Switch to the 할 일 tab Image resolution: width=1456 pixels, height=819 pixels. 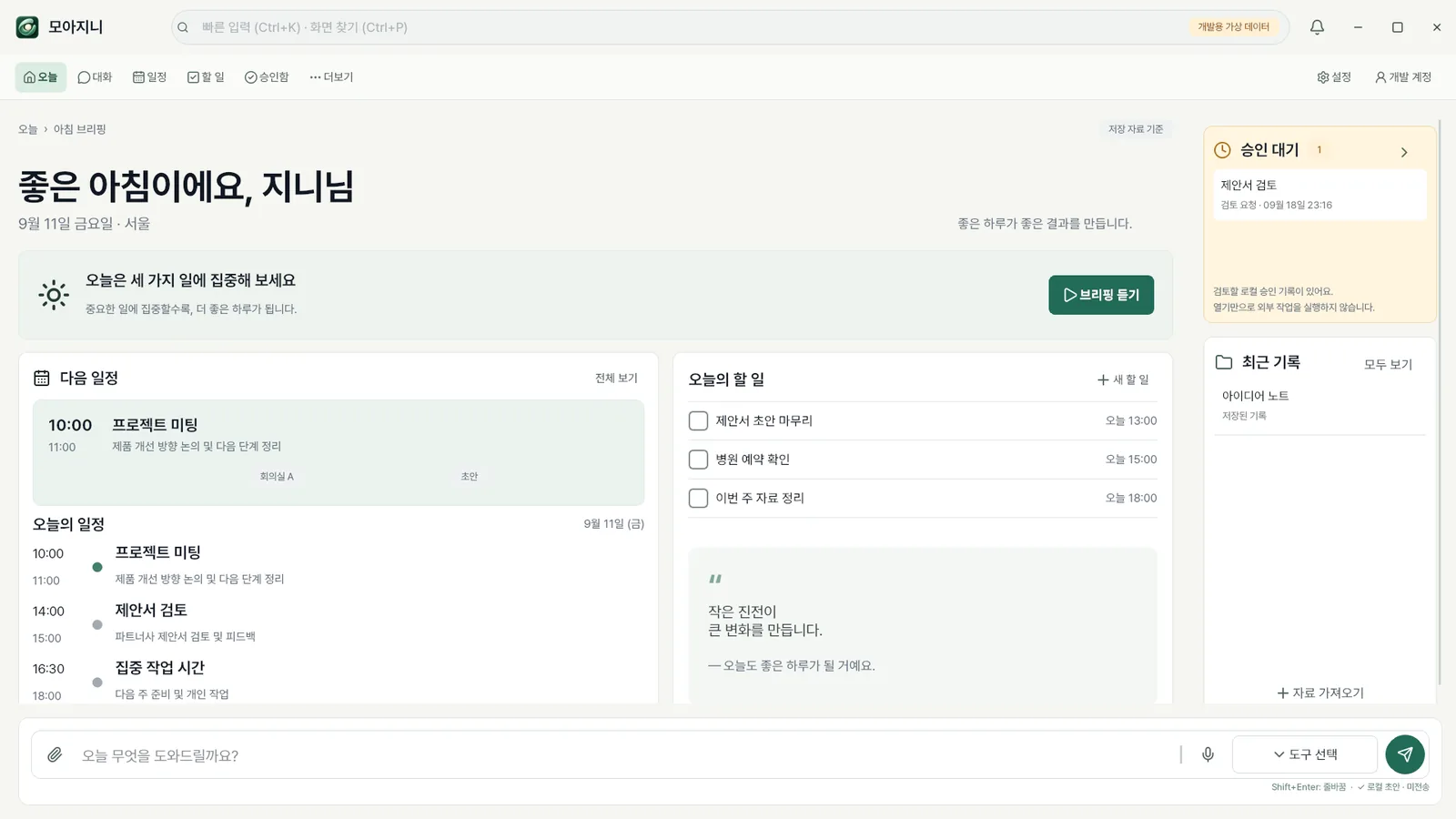coord(206,77)
